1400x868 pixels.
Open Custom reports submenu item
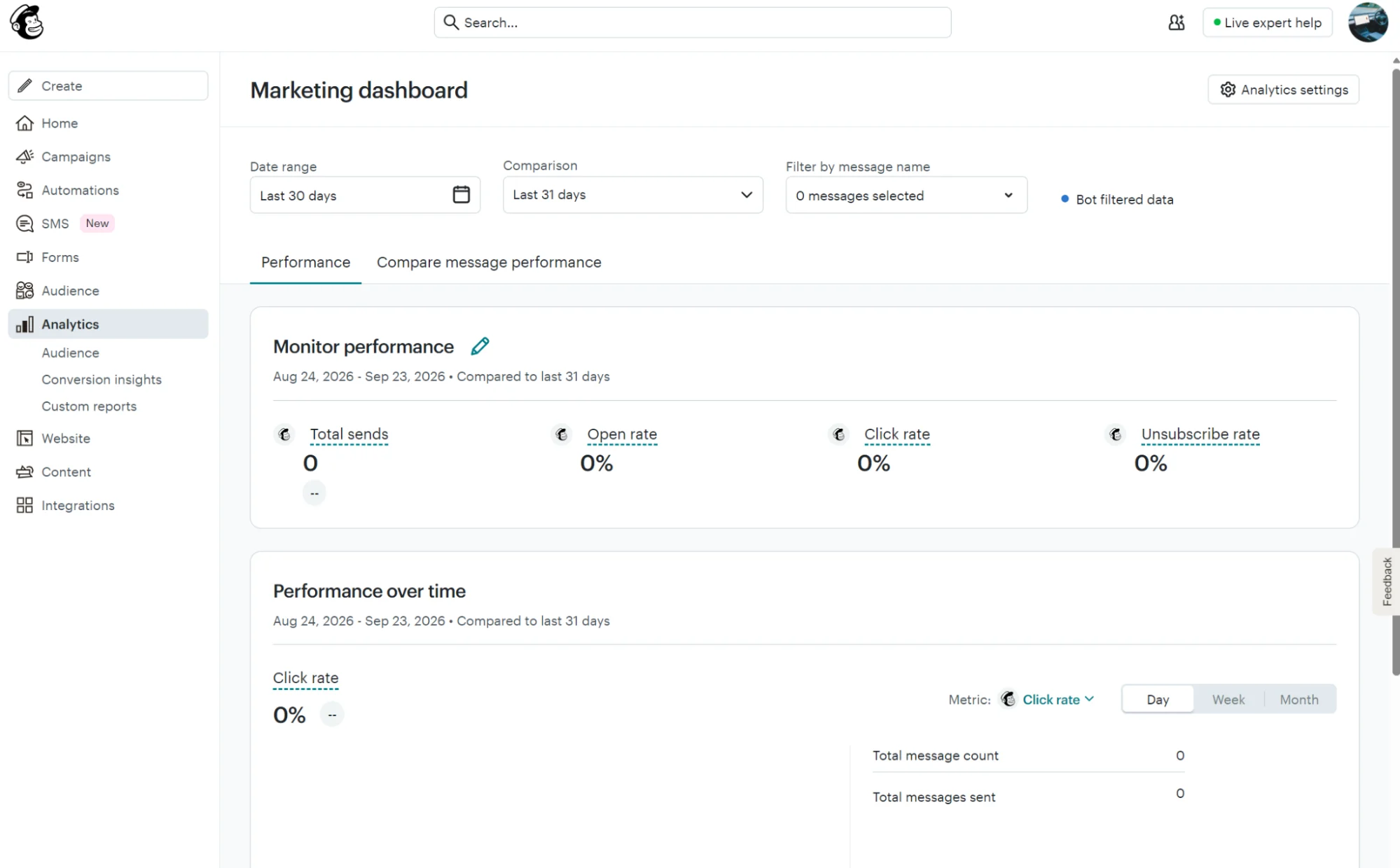[89, 406]
